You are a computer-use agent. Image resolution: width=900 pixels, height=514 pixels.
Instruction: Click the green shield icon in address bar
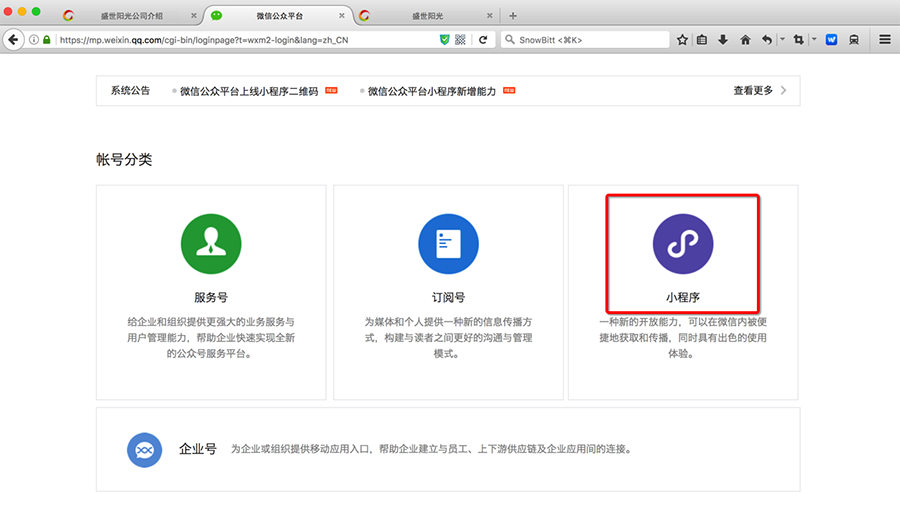coord(445,40)
